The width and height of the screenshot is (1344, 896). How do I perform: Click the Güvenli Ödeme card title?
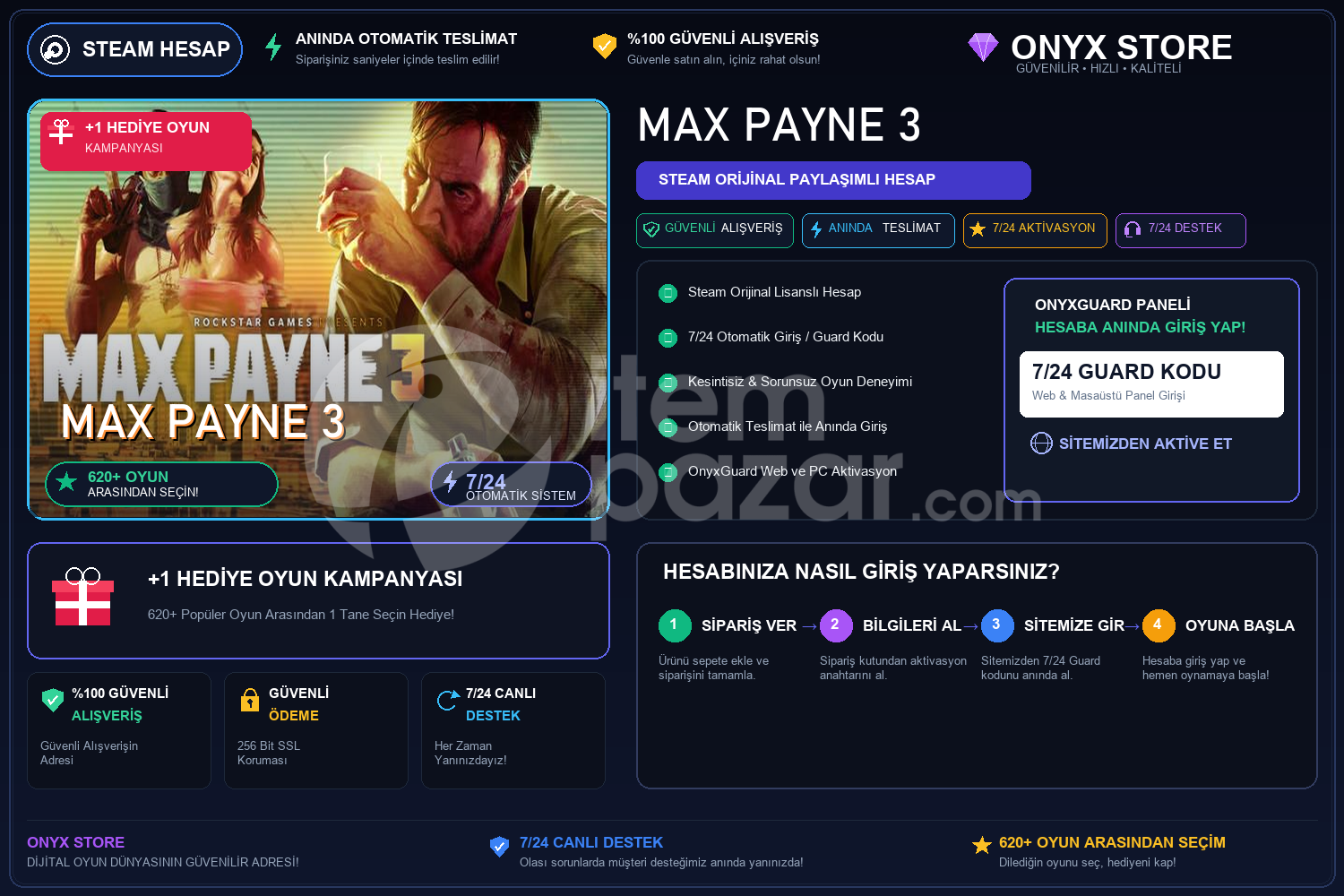[299, 704]
